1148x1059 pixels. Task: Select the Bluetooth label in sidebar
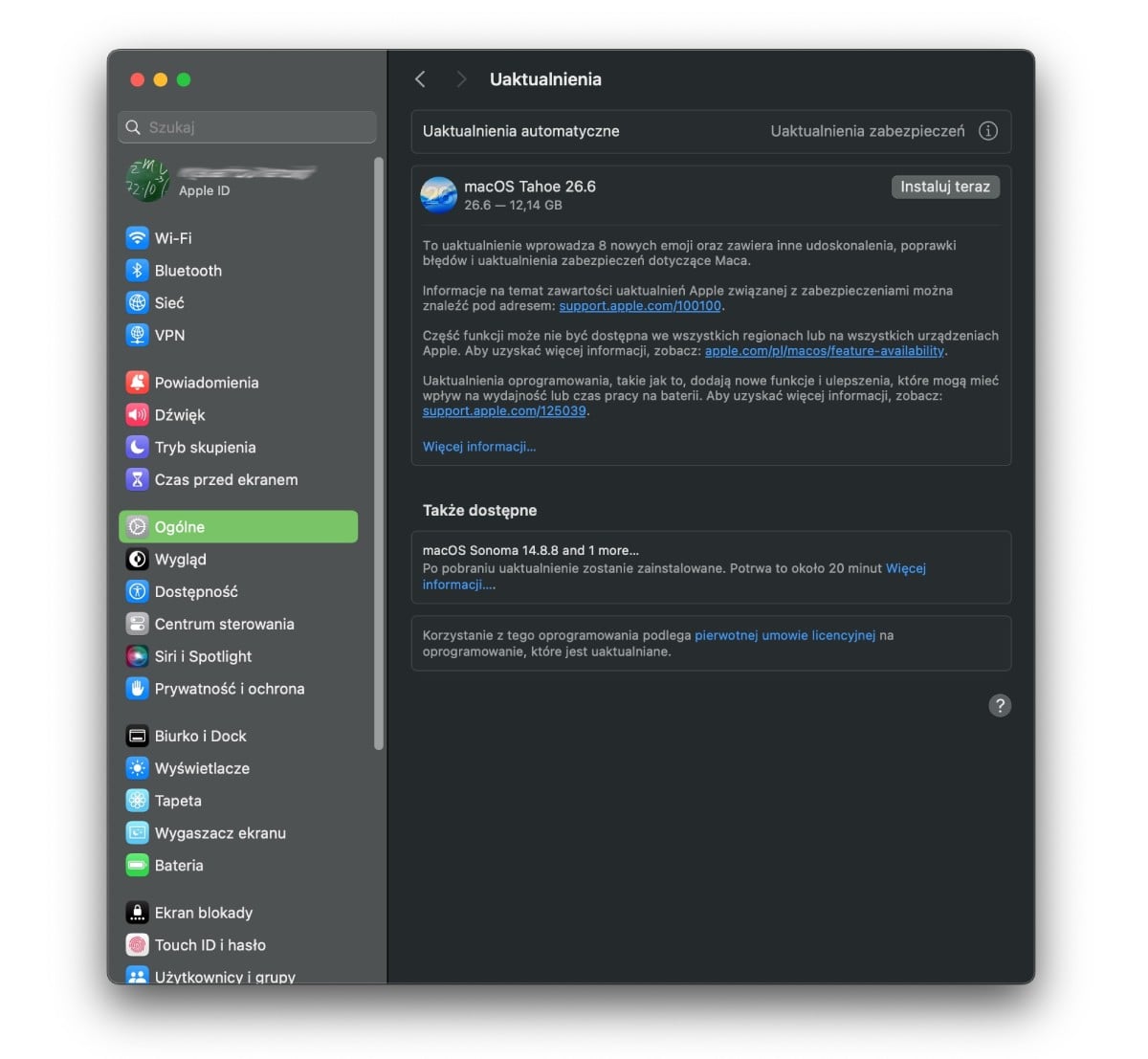[x=188, y=271]
